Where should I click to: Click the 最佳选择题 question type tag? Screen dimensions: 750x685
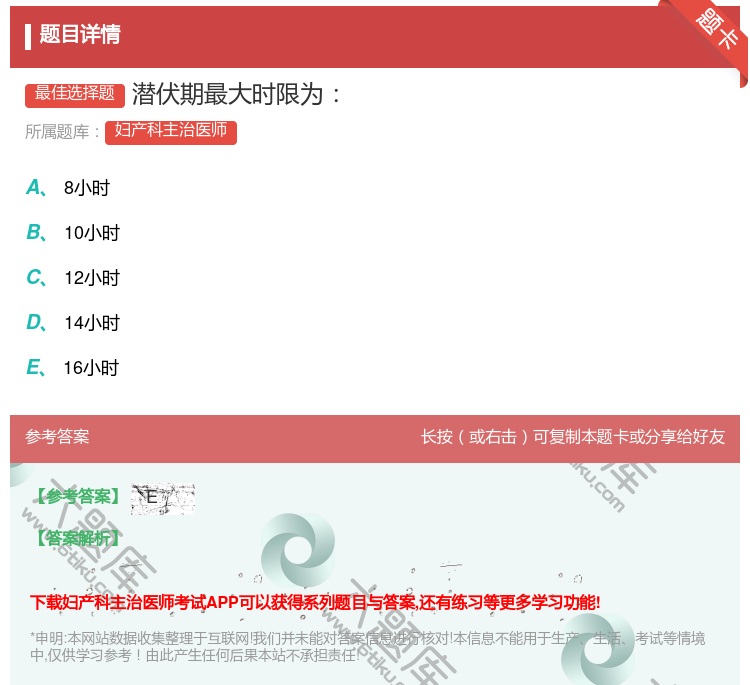click(75, 94)
